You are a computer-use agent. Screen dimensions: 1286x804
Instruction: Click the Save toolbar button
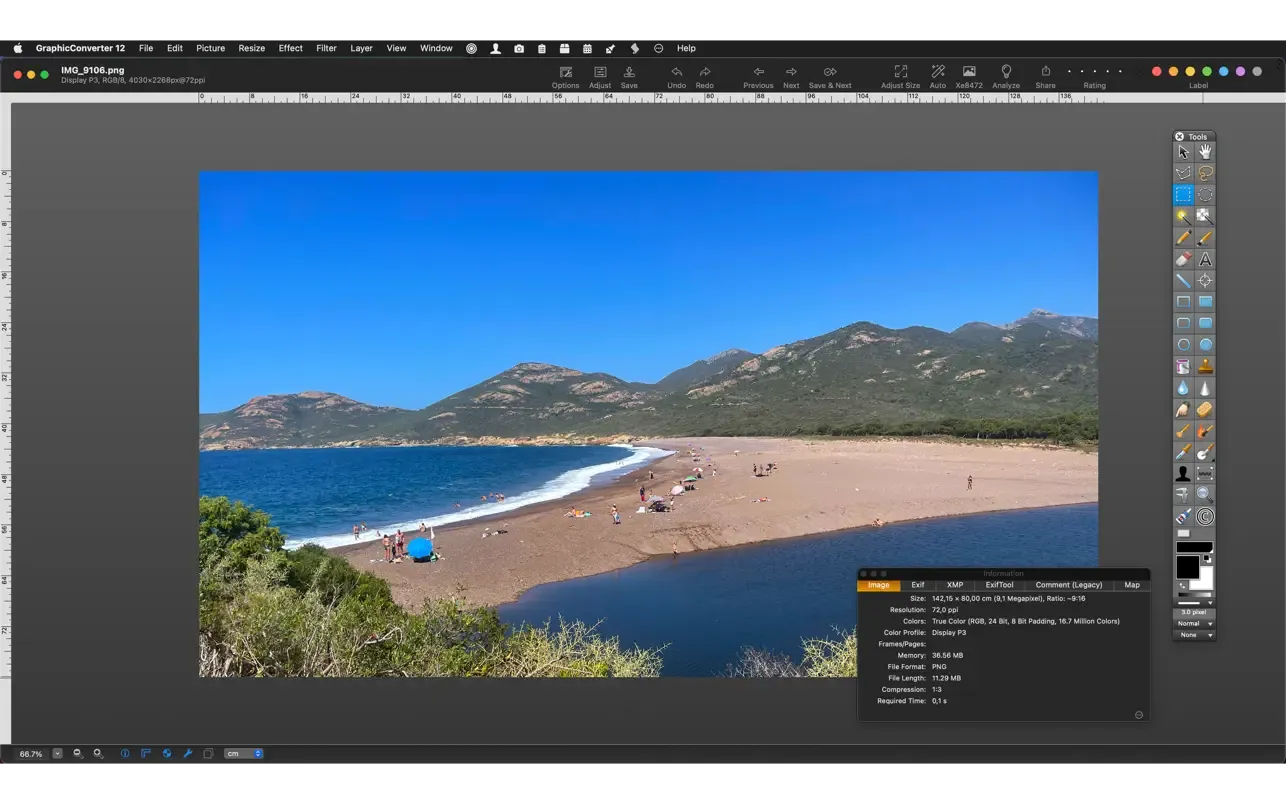[x=629, y=77]
